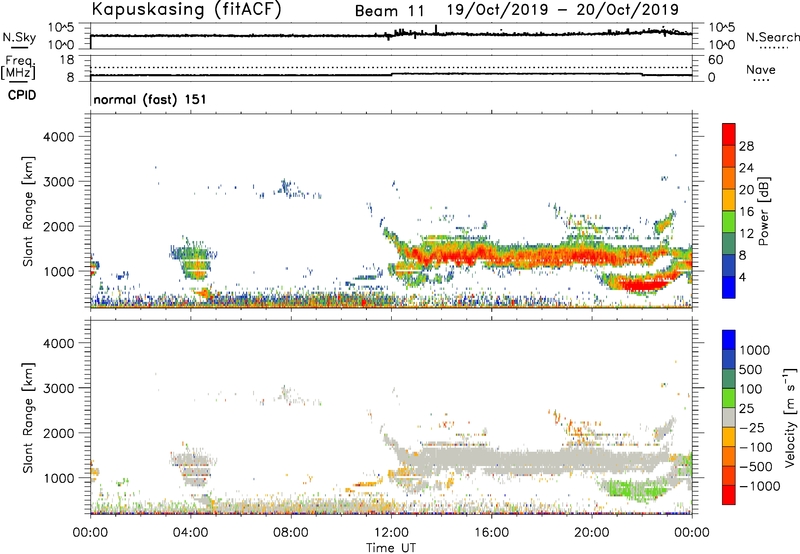Image resolution: width=800 pixels, height=554 pixels.
Task: Click the 'Power [dB]' color bar label
Action: point(764,211)
